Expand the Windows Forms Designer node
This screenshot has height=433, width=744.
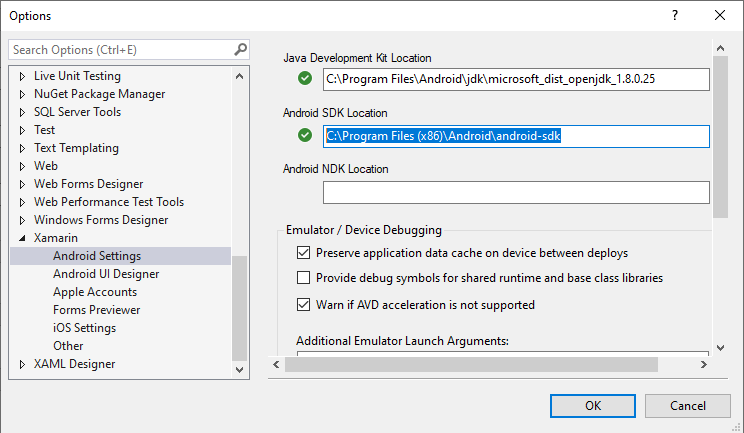[22, 220]
